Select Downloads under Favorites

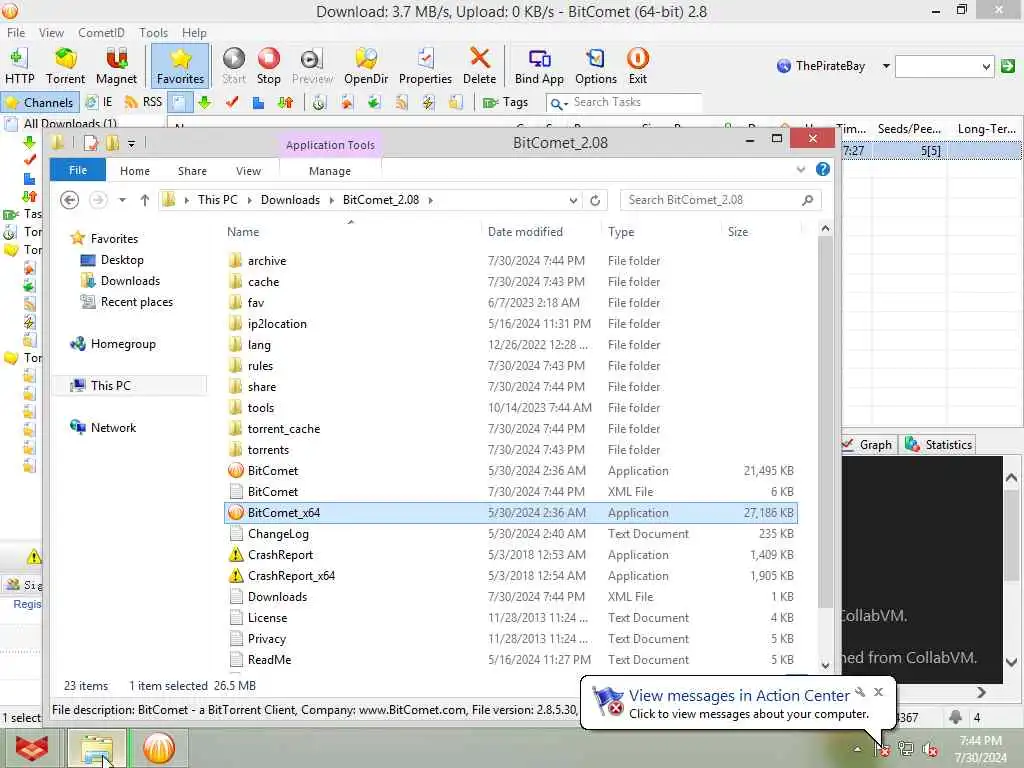tap(130, 281)
